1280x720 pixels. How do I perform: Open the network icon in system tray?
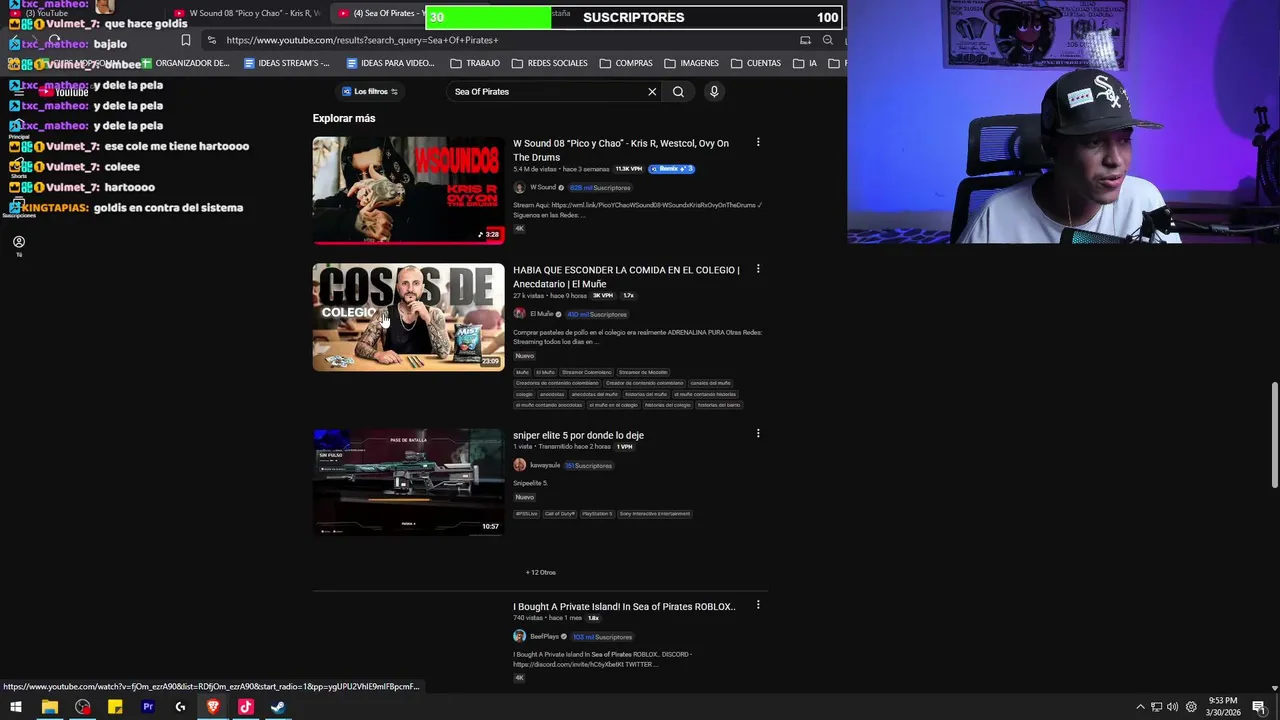pyautogui.click(x=1156, y=707)
